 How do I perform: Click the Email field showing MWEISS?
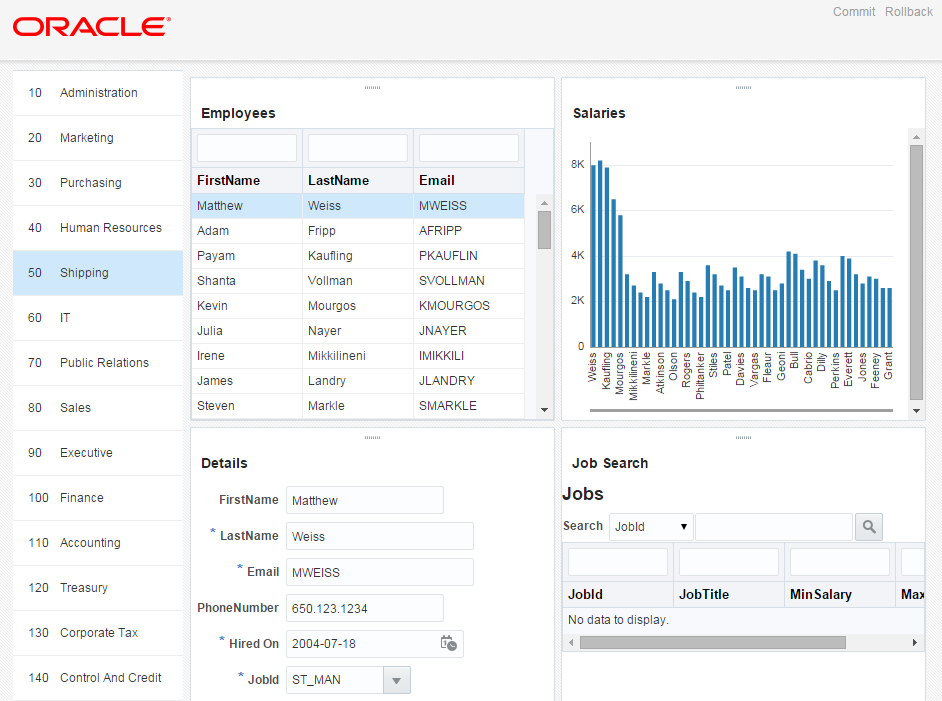click(380, 572)
